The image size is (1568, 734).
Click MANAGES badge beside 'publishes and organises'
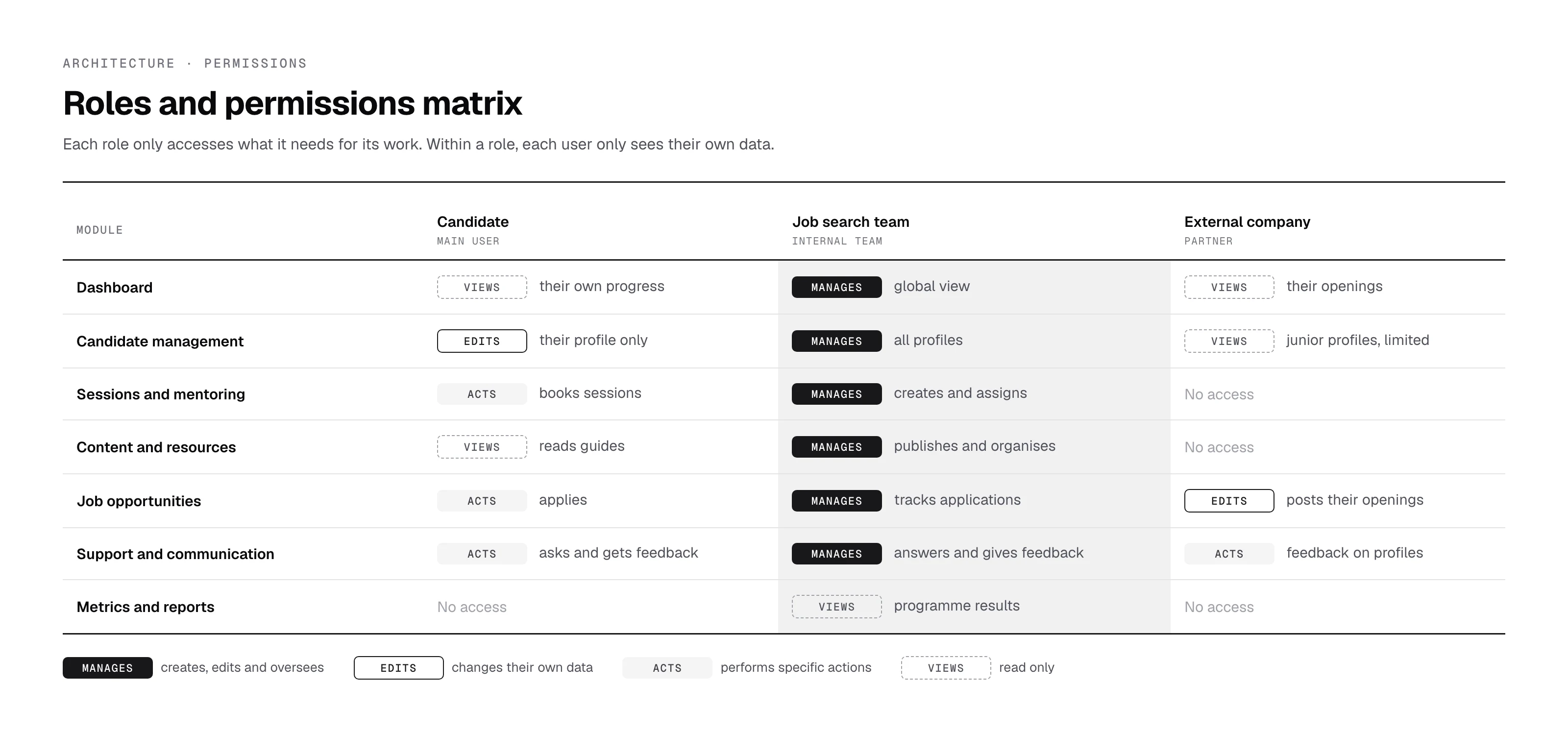[837, 447]
